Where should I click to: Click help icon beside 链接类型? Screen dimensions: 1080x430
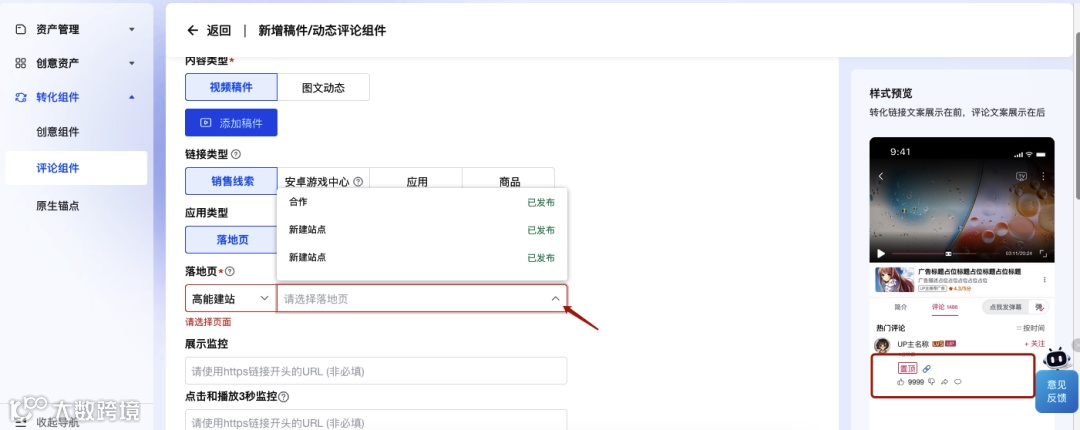(236, 154)
